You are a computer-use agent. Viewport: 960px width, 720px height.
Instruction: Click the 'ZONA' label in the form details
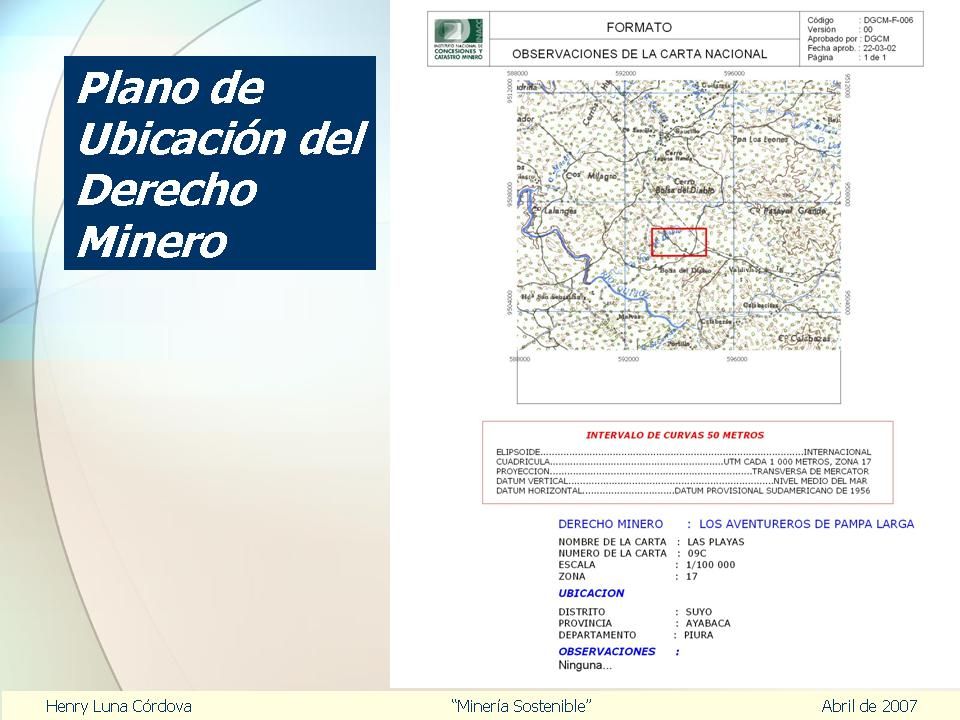(x=572, y=577)
